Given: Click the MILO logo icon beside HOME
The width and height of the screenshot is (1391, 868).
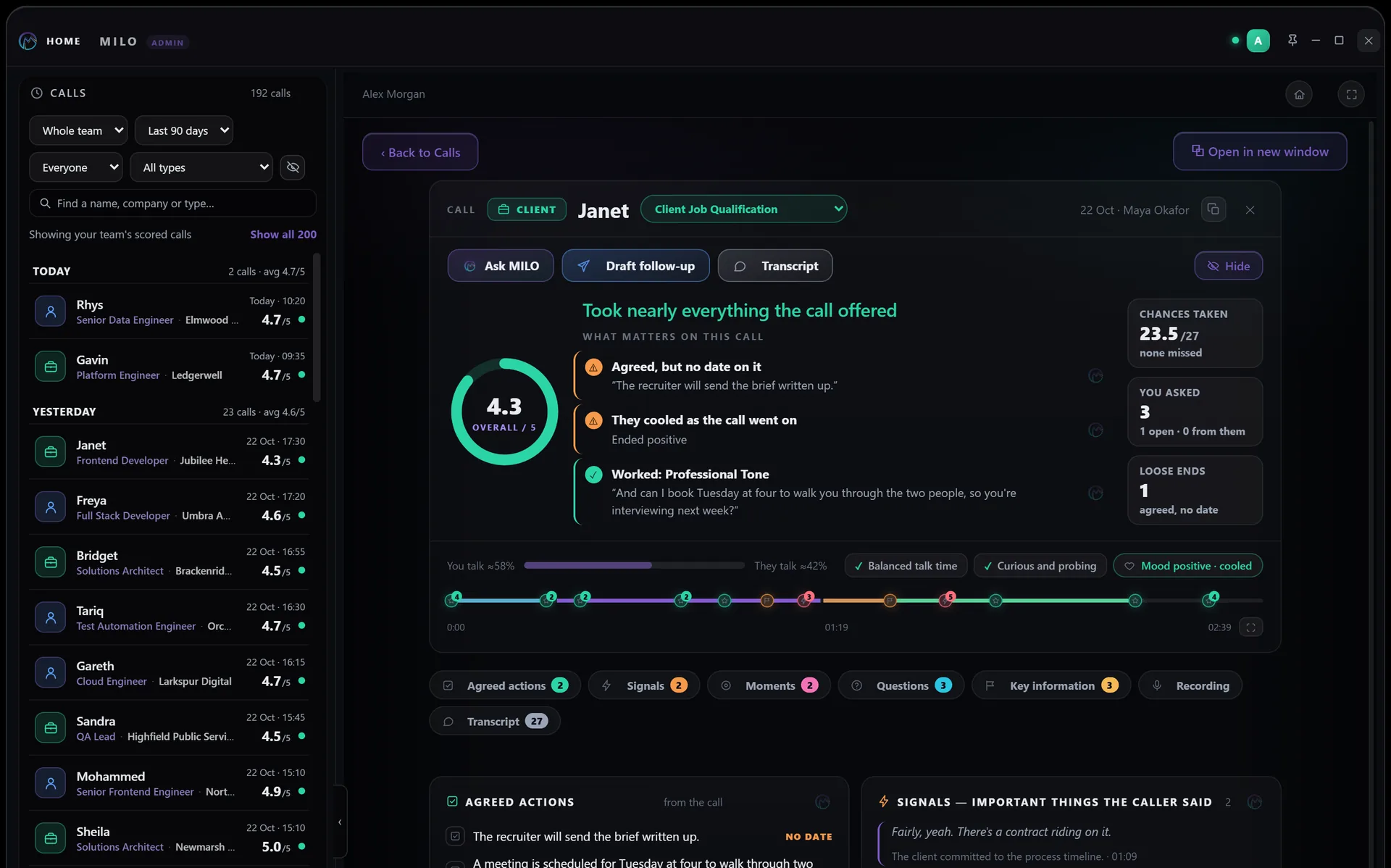Looking at the screenshot, I should tap(28, 41).
